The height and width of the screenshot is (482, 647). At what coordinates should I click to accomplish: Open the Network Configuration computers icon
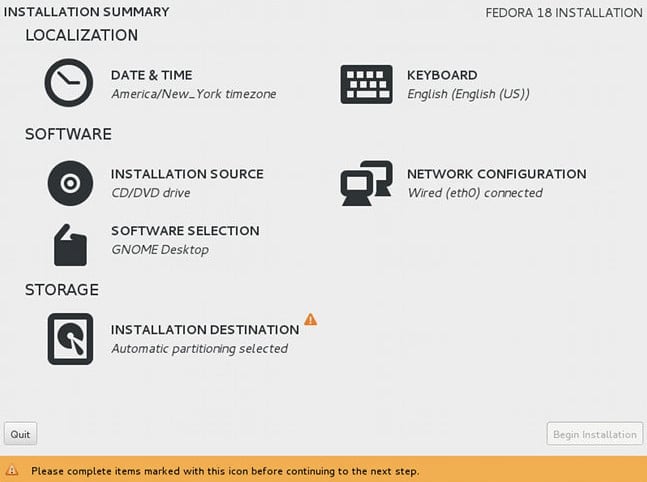pyautogui.click(x=366, y=183)
